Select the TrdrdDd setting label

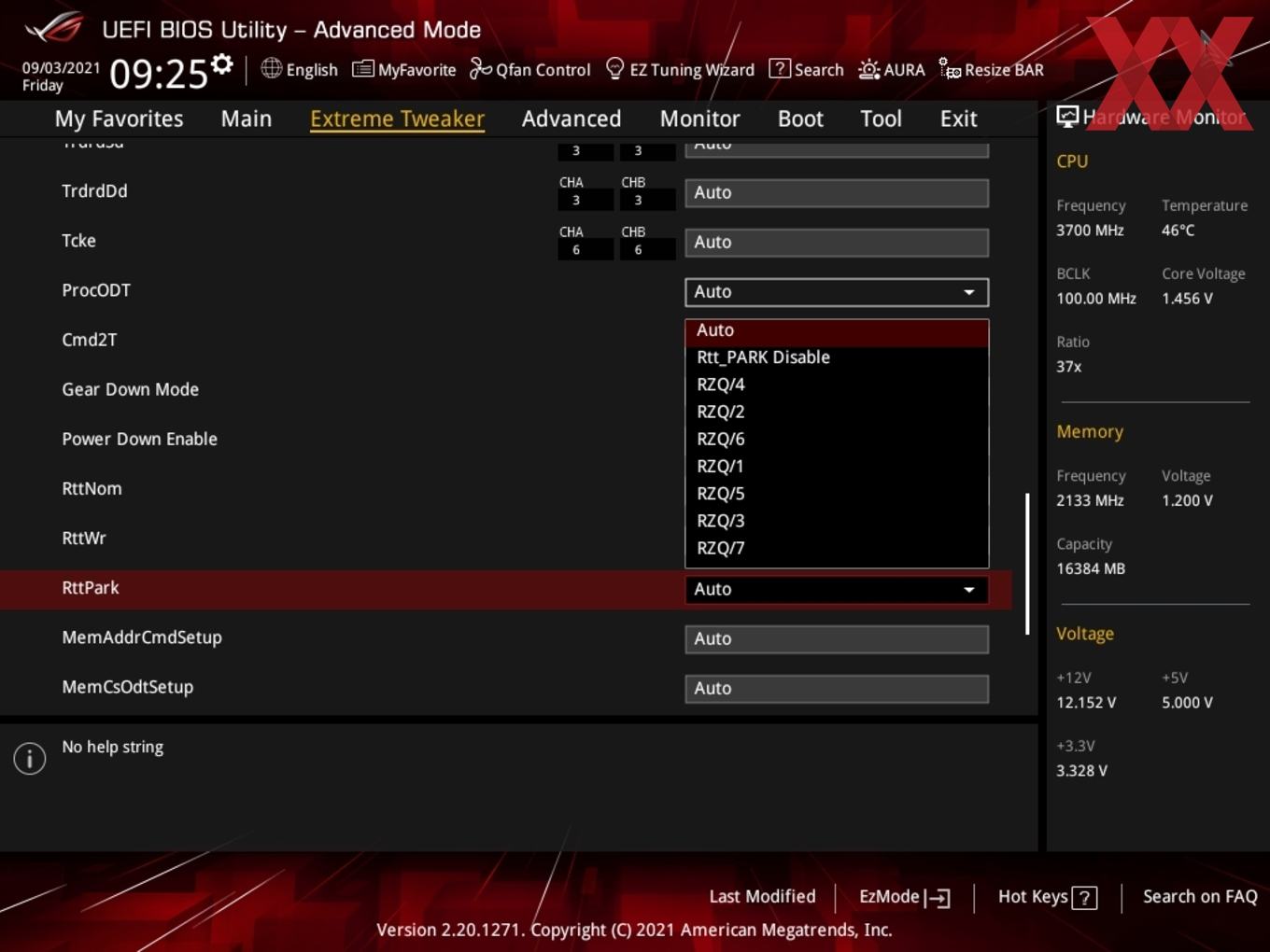point(94,191)
